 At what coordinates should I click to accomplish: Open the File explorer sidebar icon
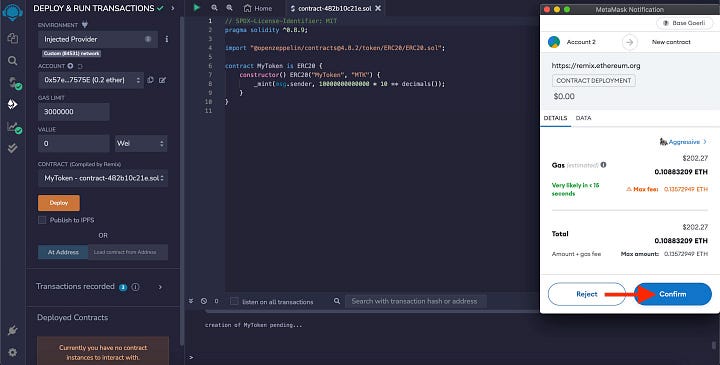(x=12, y=39)
